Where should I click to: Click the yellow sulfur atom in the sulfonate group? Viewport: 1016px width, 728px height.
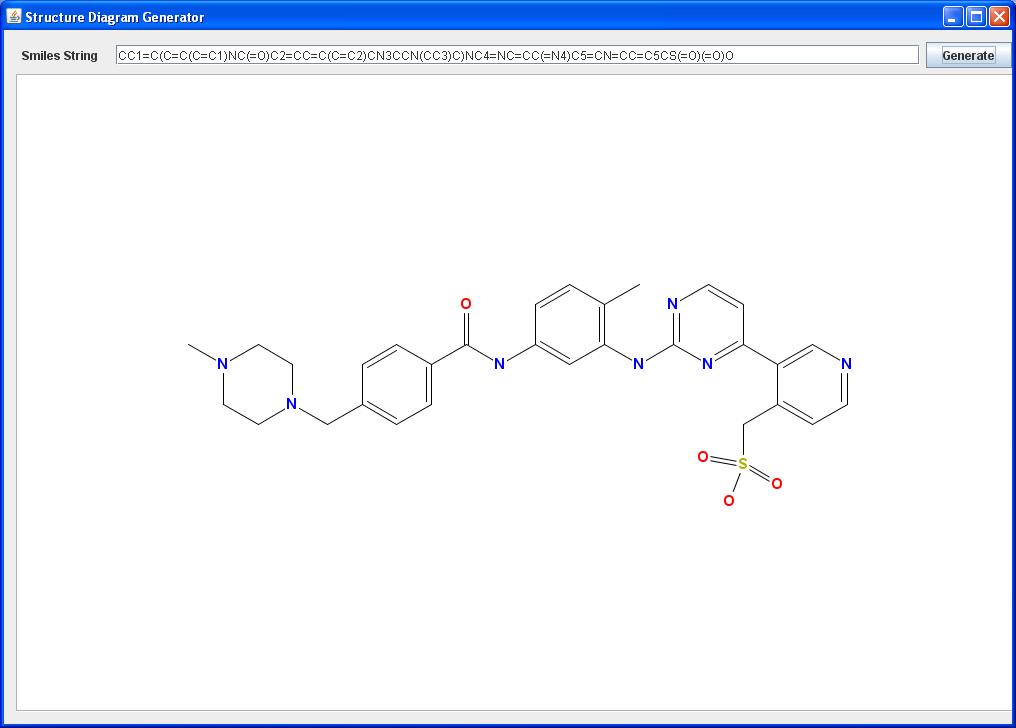742,463
